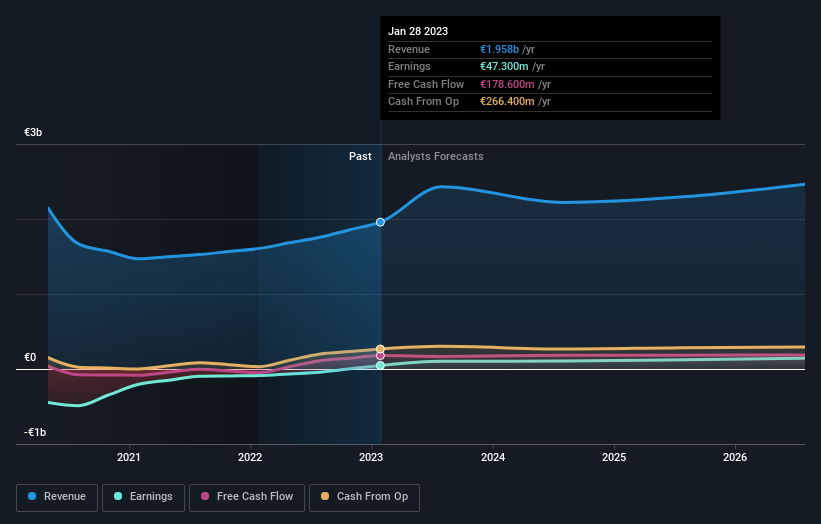This screenshot has width=821, height=524.
Task: Select the pink Free Cash Flow chart marker
Action: click(381, 356)
